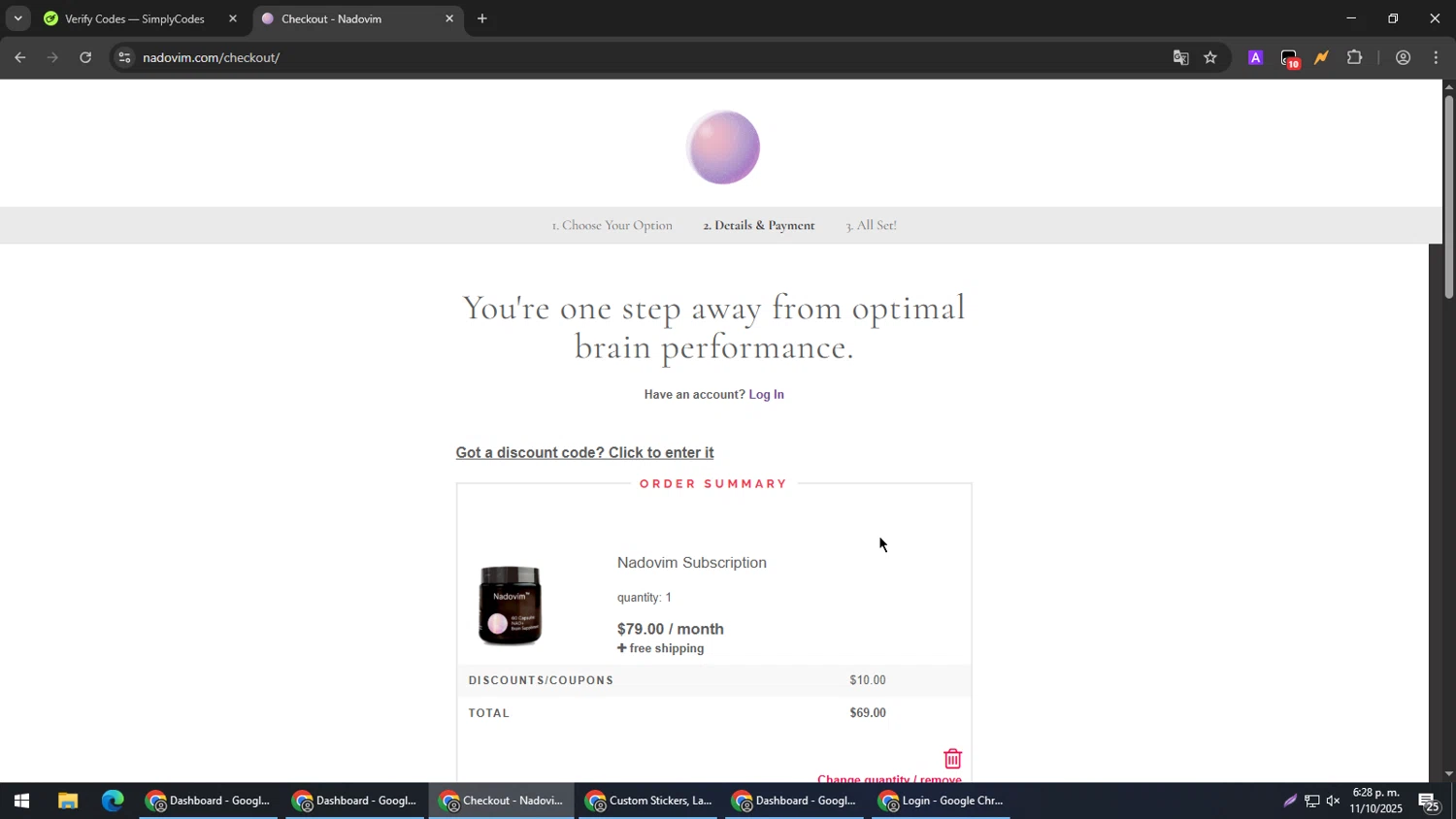
Task: Switch to Checkout - Nadovim taskbar window
Action: point(501,802)
